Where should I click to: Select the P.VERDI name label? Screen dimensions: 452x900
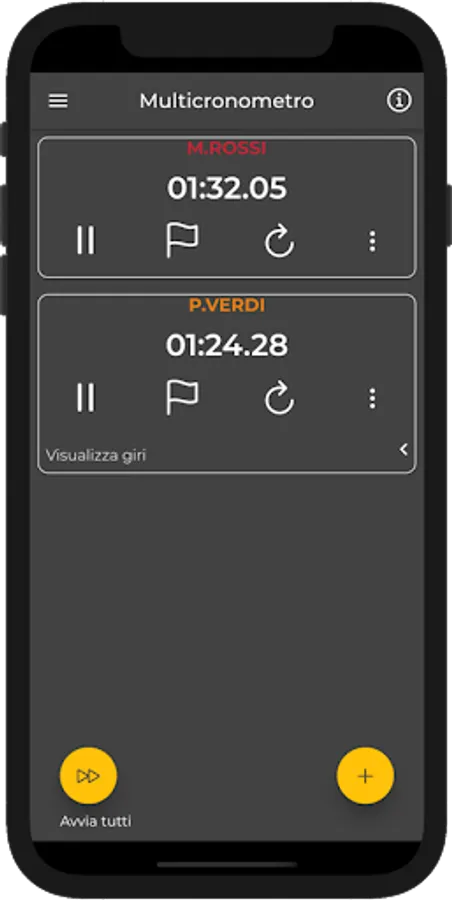[227, 305]
